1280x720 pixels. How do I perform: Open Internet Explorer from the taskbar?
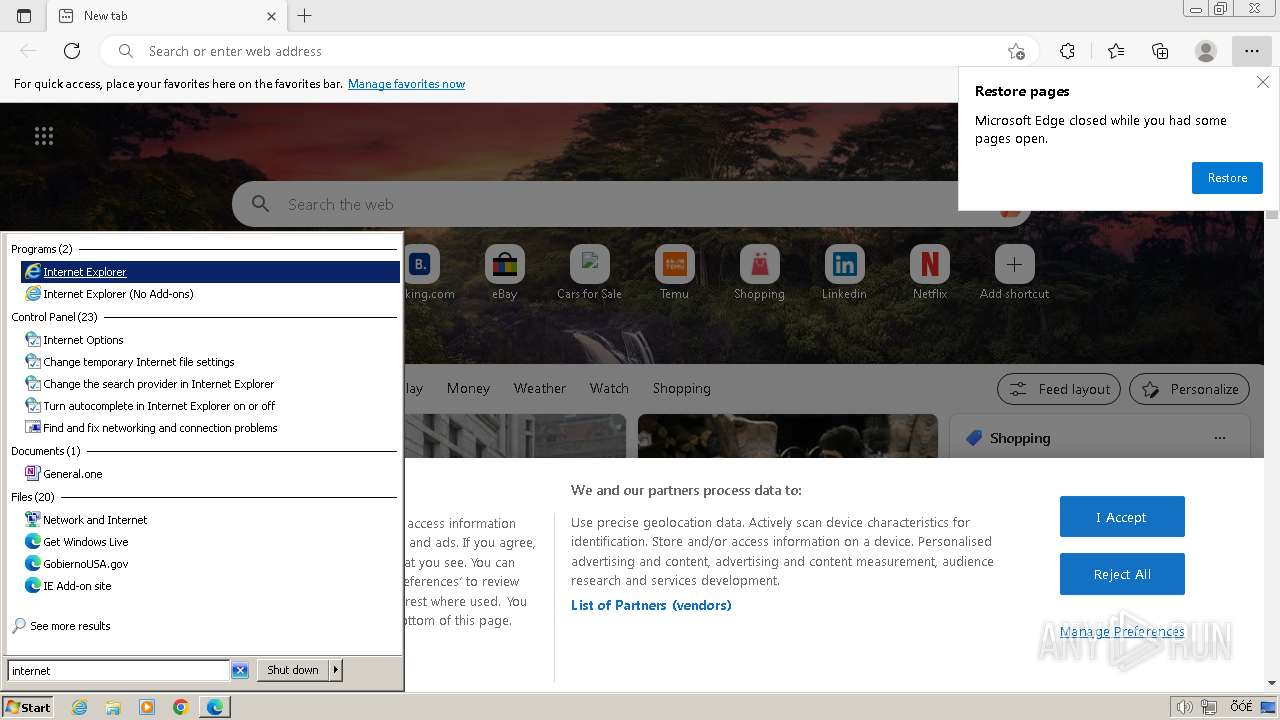coord(80,707)
